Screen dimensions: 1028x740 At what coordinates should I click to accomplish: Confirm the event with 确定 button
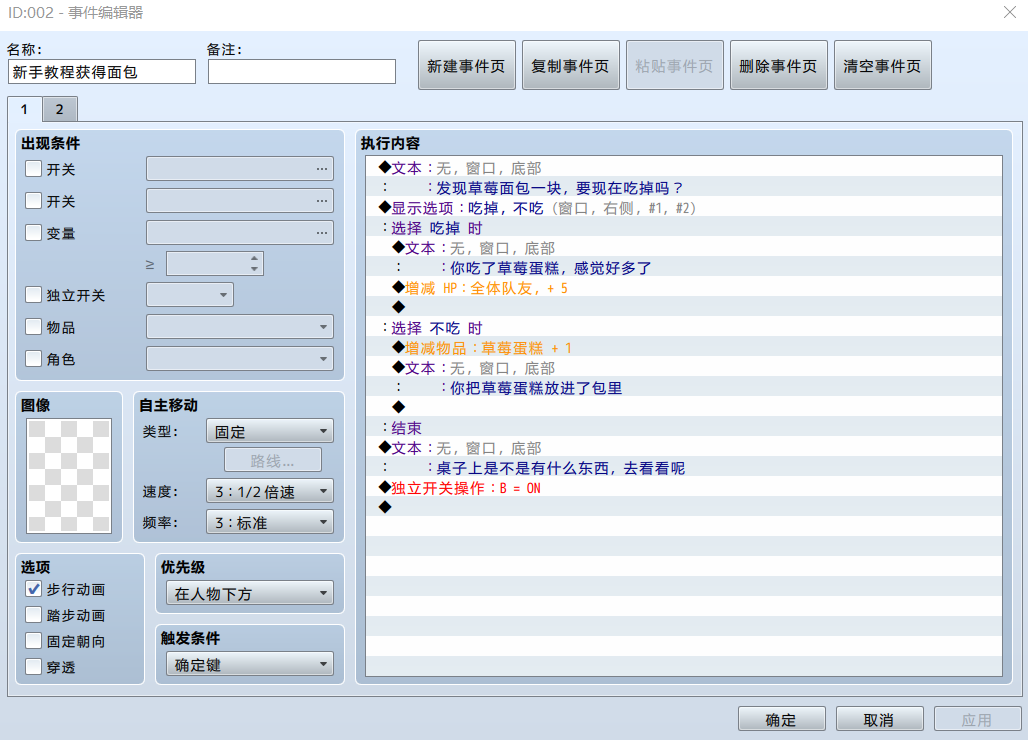(x=781, y=720)
